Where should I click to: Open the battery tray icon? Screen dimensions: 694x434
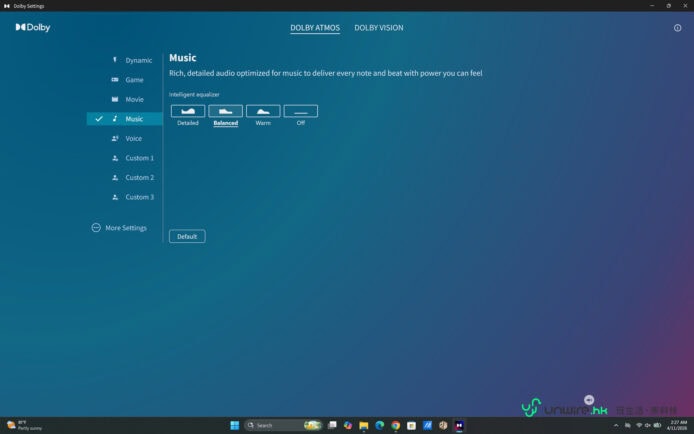pos(657,425)
